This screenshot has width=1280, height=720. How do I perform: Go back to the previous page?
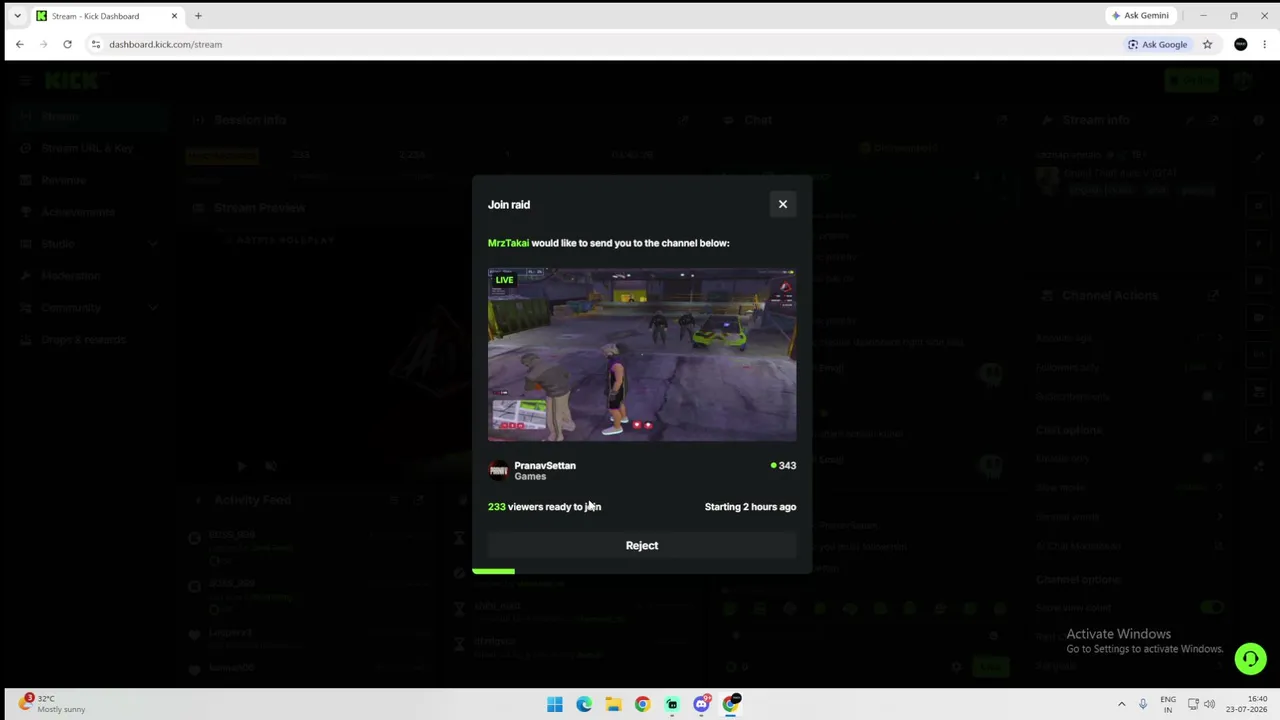(19, 44)
